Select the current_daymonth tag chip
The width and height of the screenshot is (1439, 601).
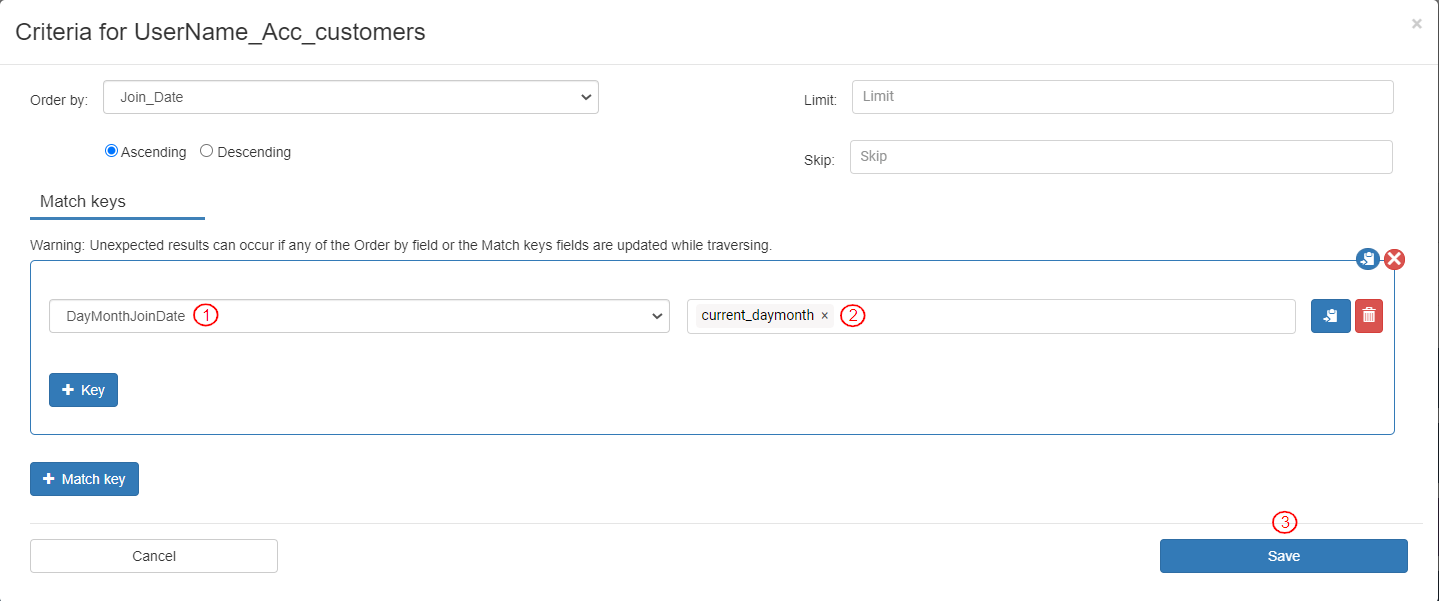pyautogui.click(x=757, y=316)
